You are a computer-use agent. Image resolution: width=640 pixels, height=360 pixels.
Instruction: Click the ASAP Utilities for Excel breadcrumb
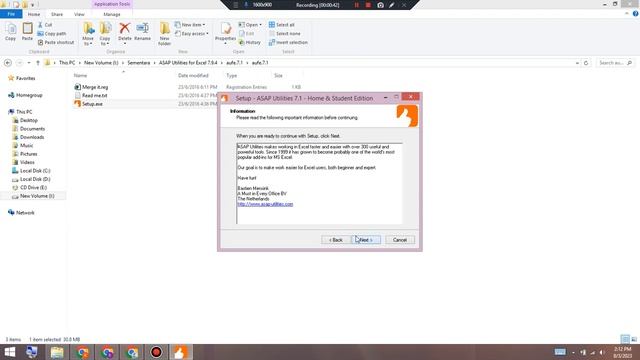coord(188,63)
